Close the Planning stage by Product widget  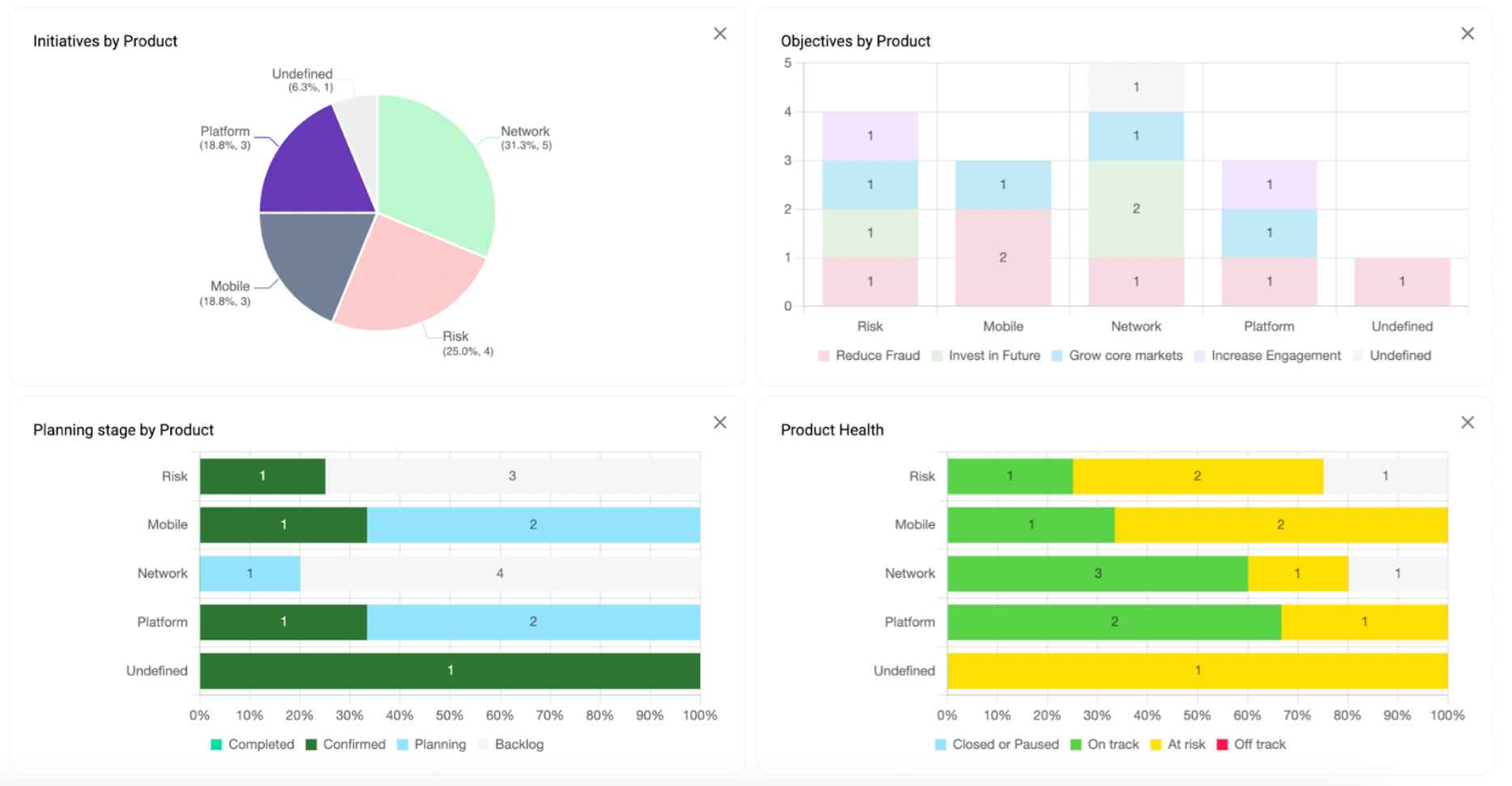[x=720, y=422]
